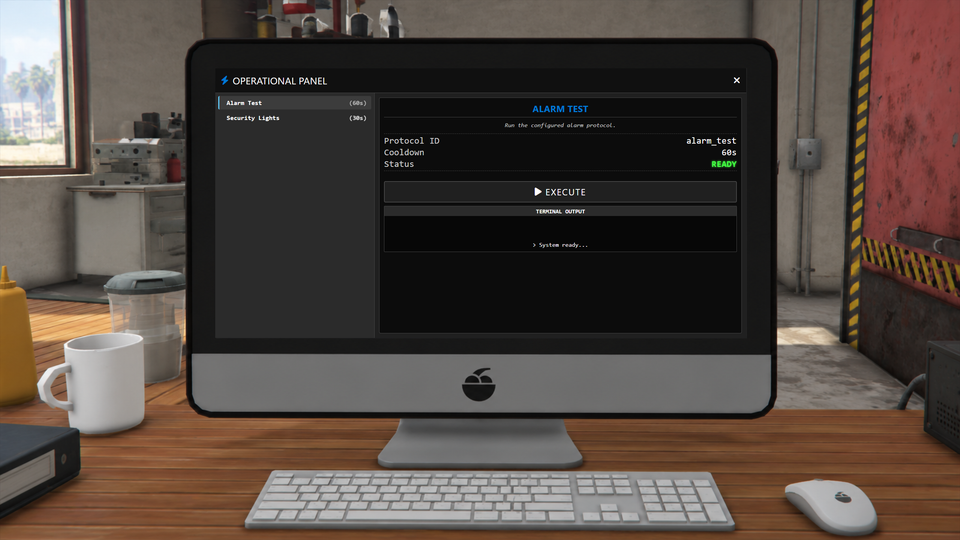Click the (60s) label beside Alarm Test
The image size is (960, 540).
(x=358, y=103)
